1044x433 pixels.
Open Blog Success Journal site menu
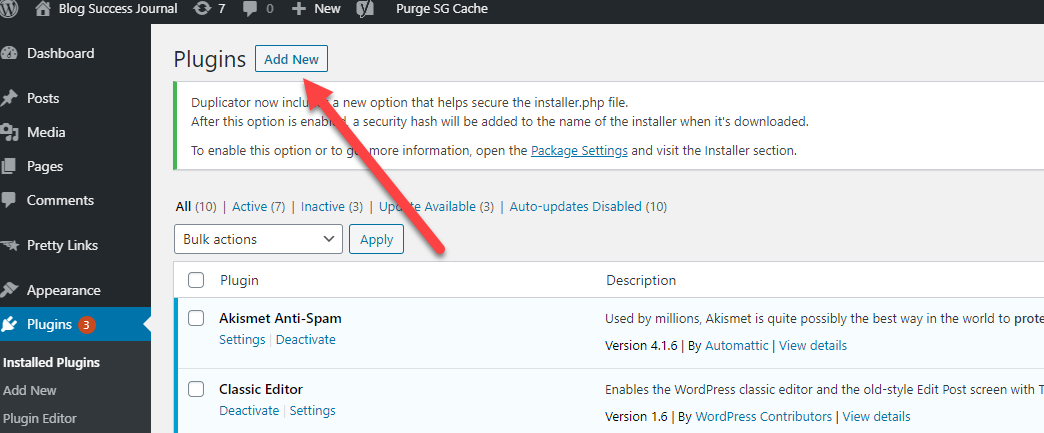coord(106,9)
